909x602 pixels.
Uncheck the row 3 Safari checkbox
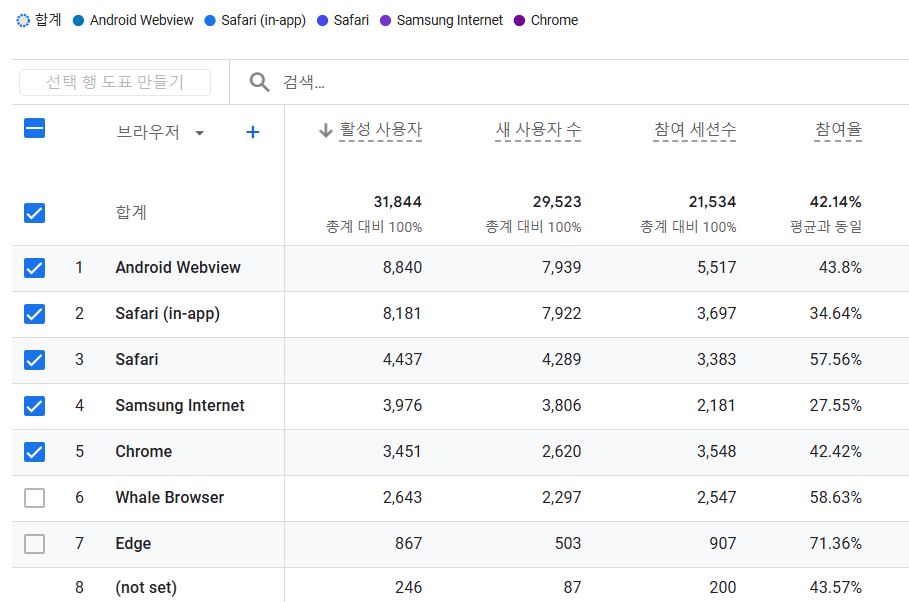coord(34,360)
